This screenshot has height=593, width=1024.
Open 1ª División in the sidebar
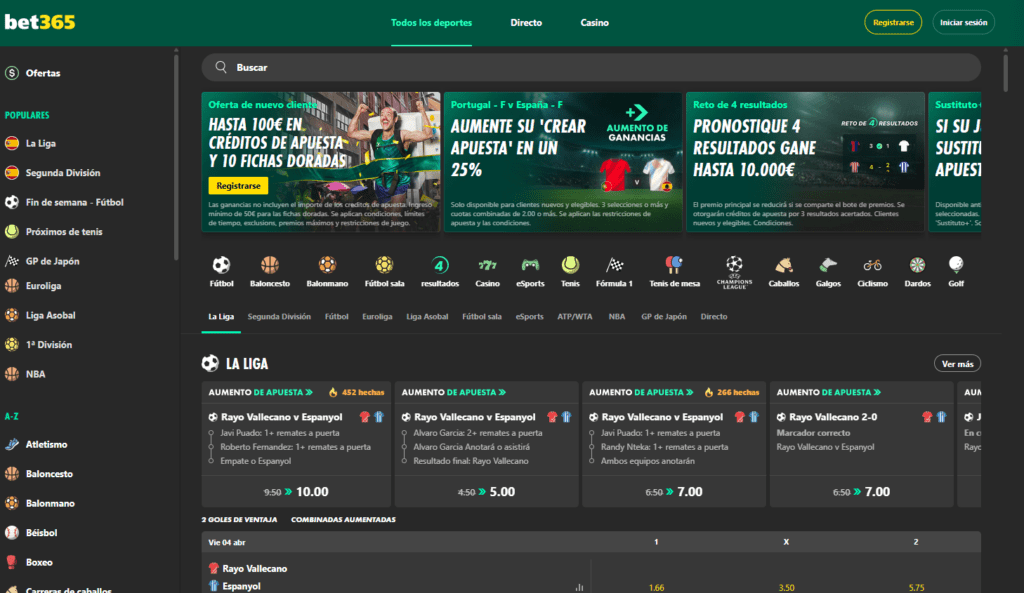point(48,344)
